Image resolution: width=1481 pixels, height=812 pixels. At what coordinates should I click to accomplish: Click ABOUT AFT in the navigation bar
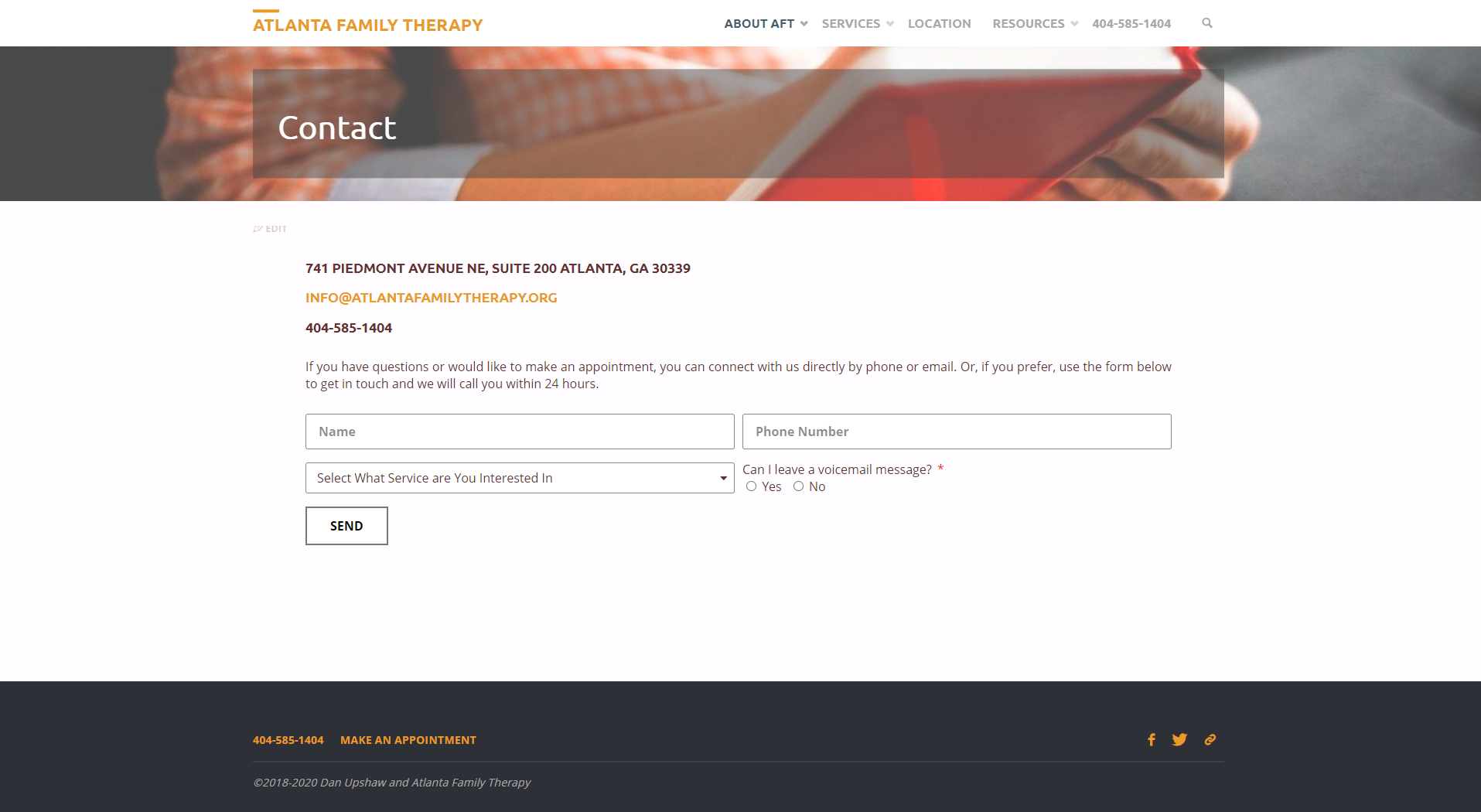tap(759, 23)
